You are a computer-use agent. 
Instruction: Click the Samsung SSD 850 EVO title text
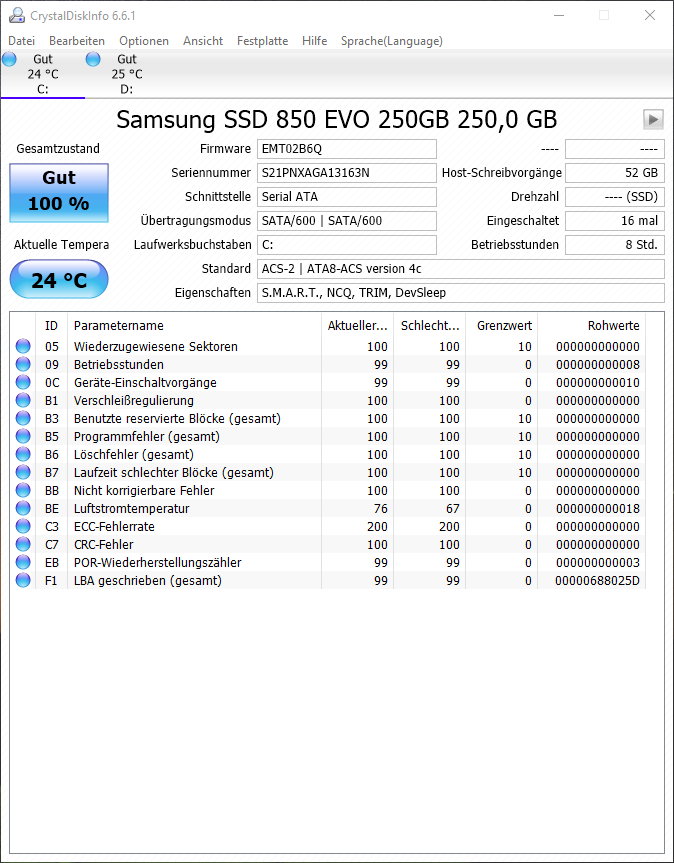click(x=337, y=119)
